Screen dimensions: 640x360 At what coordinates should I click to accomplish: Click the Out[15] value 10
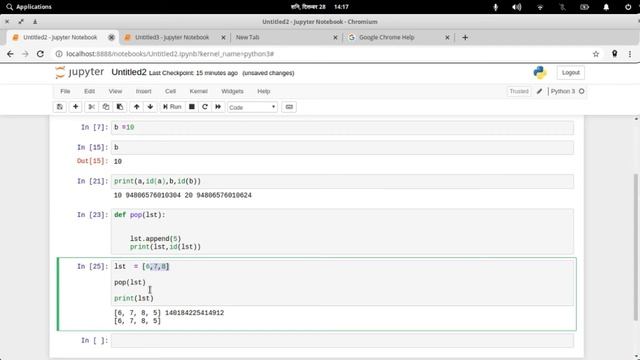118,162
